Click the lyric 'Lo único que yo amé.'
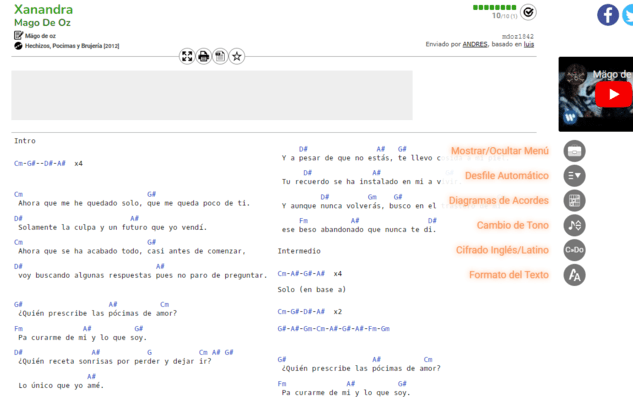640x400 pixels. click(61, 385)
